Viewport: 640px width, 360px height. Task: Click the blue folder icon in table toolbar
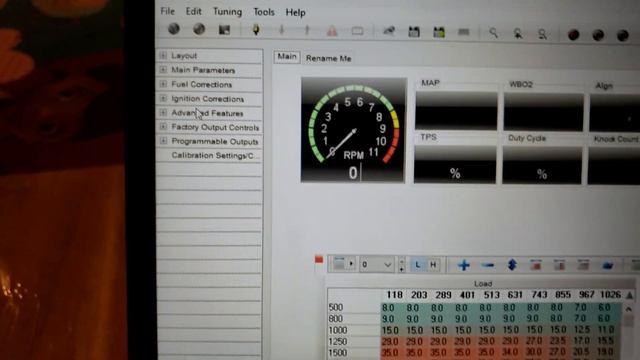[x=608, y=266]
